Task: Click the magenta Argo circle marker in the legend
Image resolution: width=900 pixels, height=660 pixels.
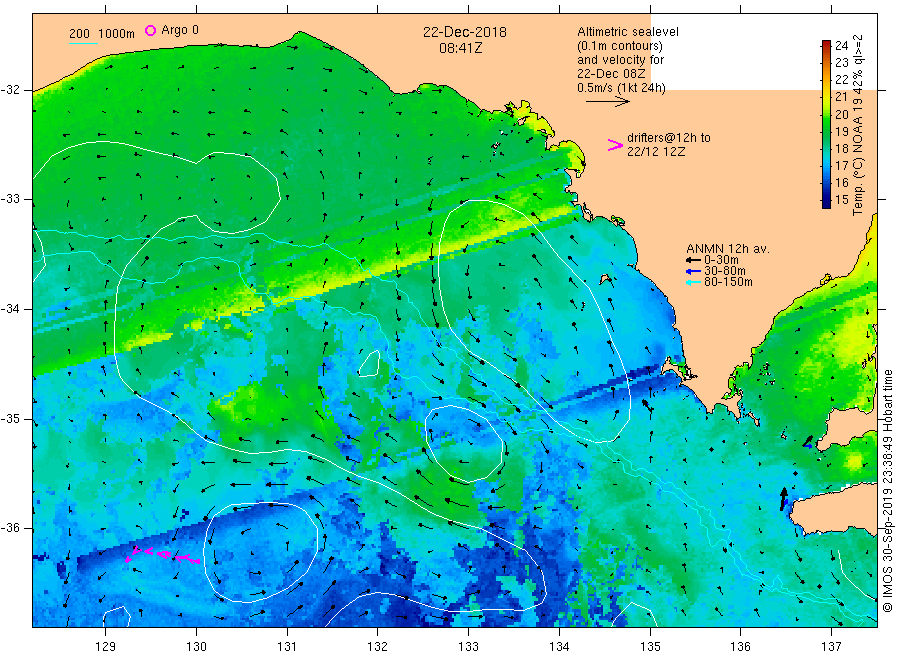Action: click(150, 30)
